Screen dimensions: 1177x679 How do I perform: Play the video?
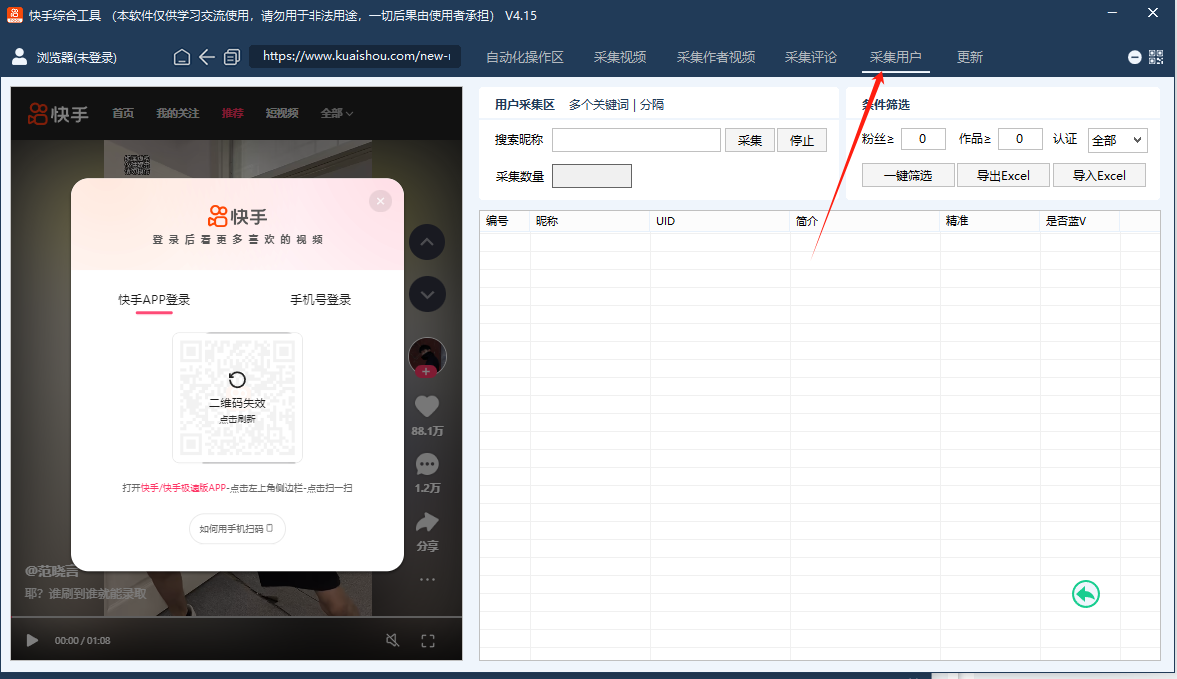[x=32, y=640]
